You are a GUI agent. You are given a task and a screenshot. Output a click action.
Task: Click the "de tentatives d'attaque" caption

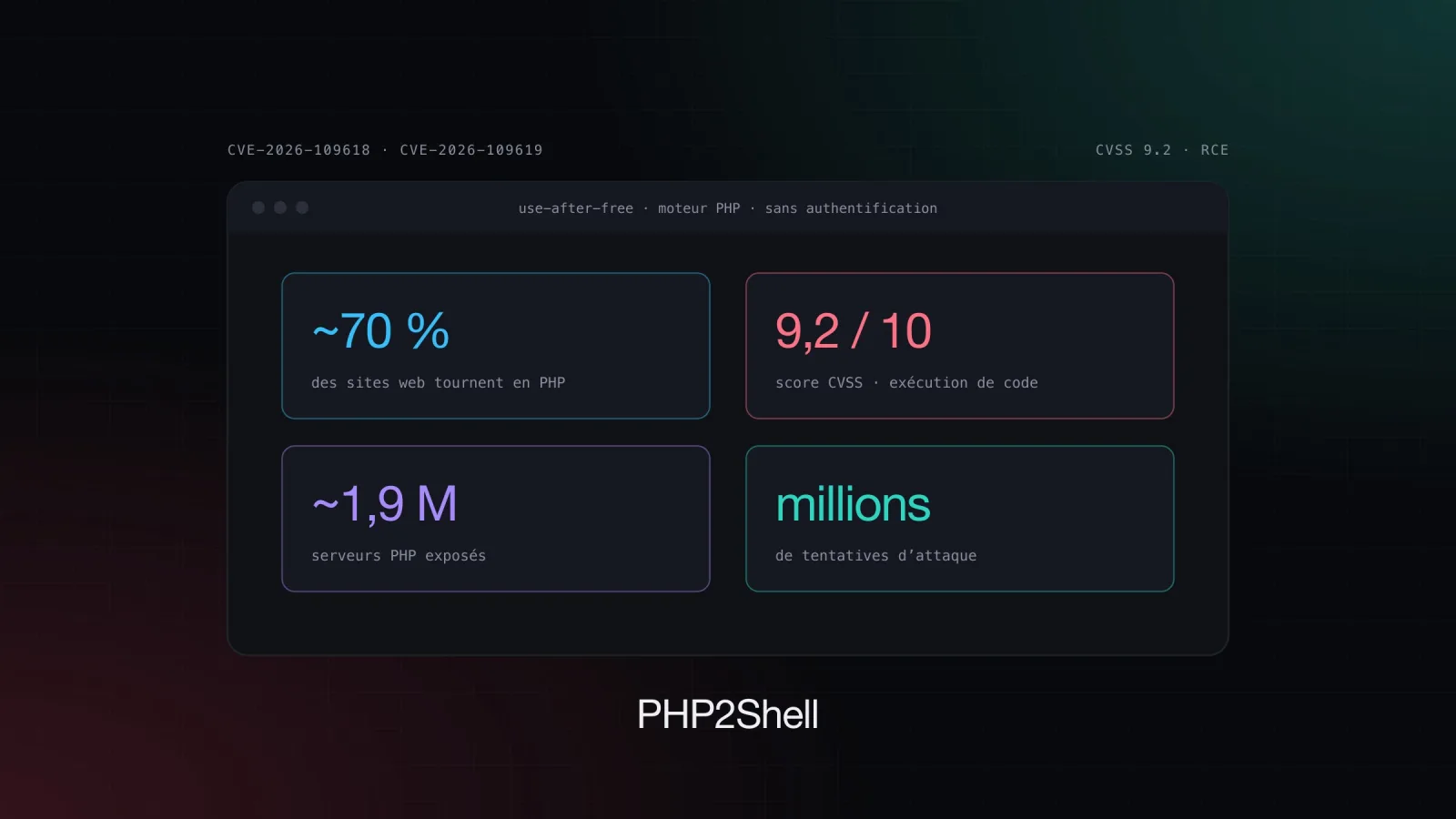click(875, 556)
